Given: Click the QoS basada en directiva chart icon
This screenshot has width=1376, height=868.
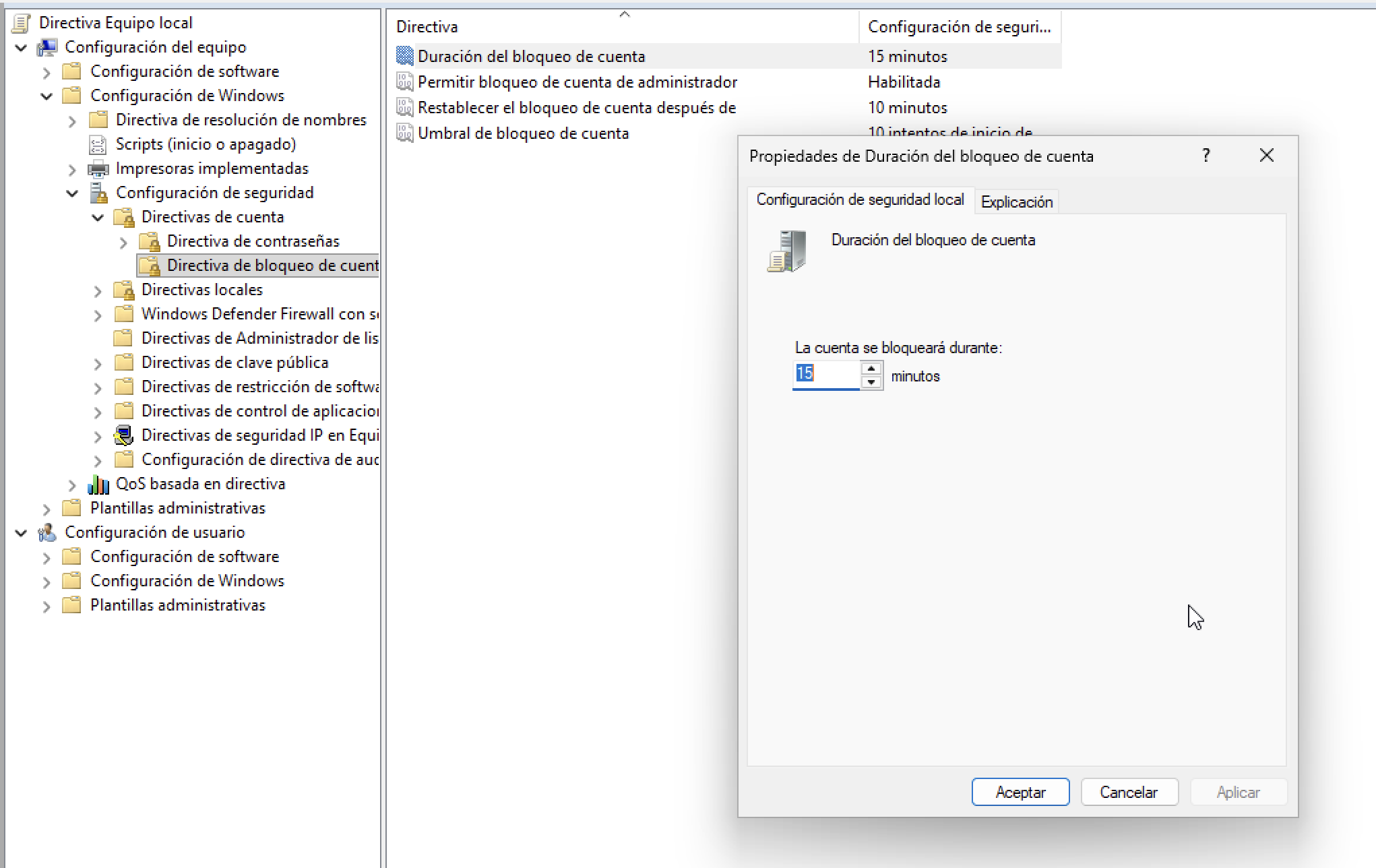Looking at the screenshot, I should [98, 484].
